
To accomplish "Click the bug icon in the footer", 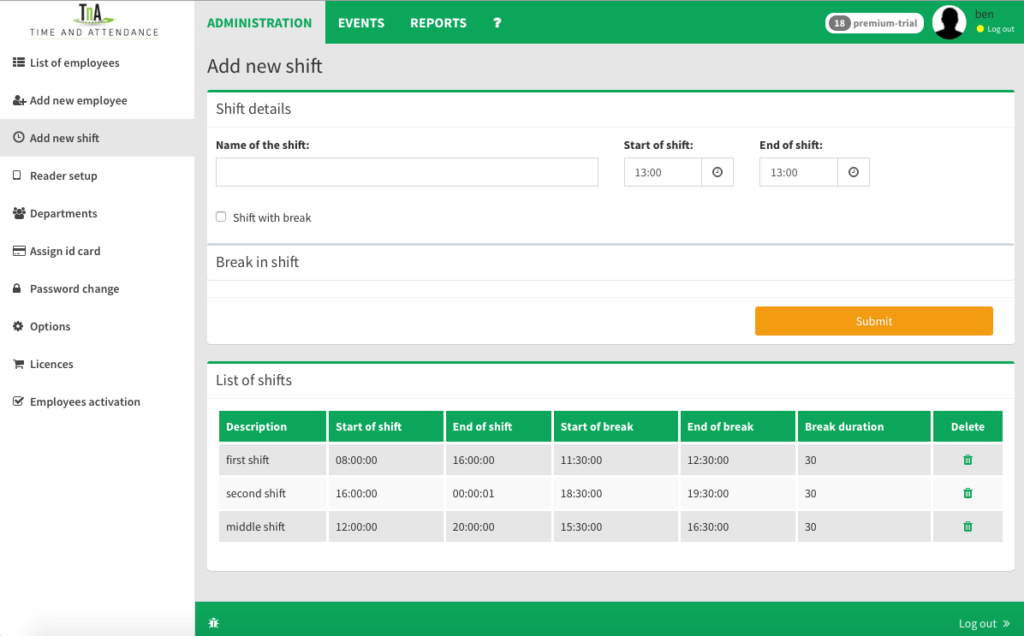I will [x=213, y=622].
